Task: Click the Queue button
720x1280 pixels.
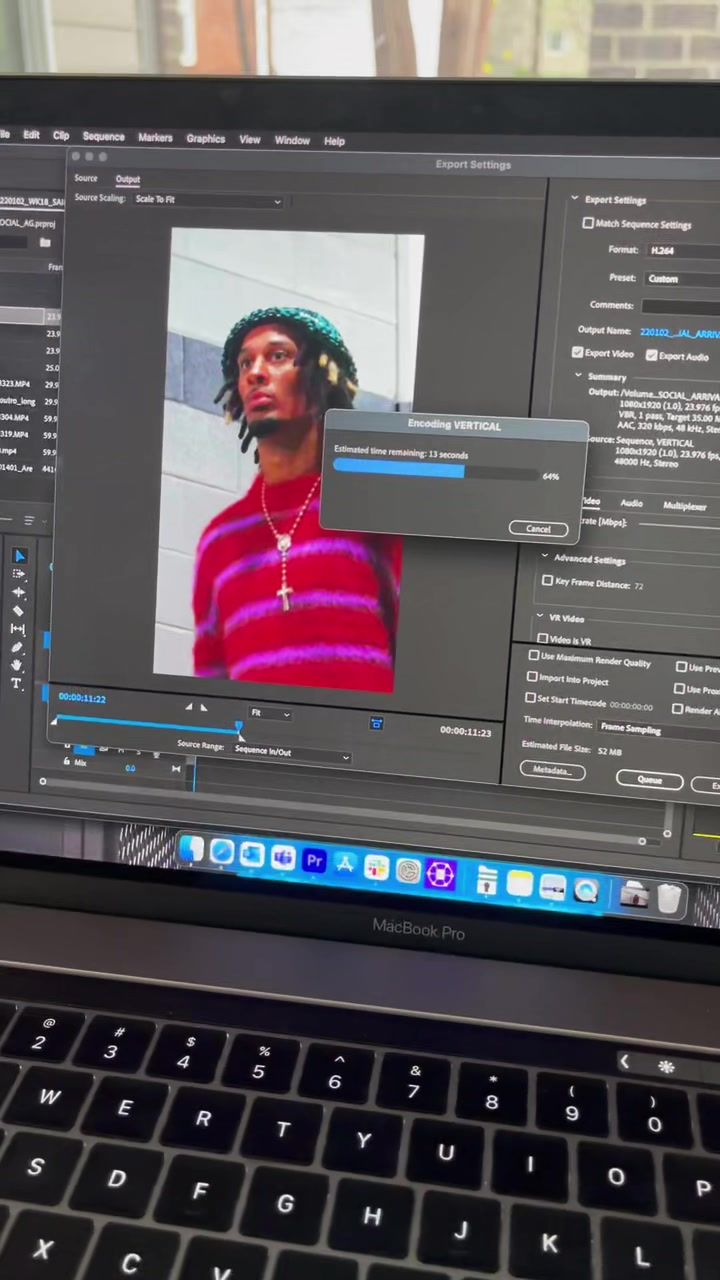Action: pyautogui.click(x=649, y=779)
